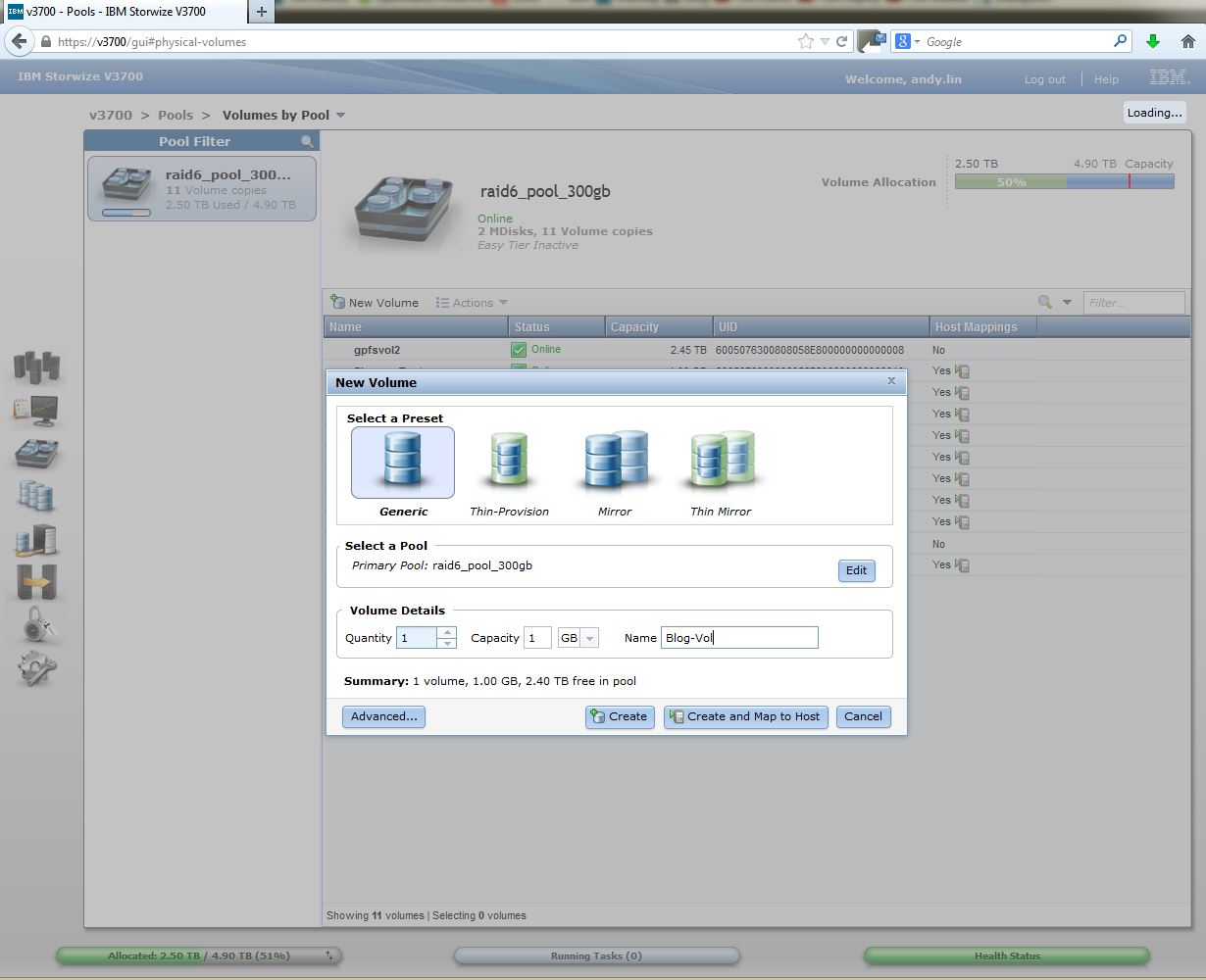The image size is (1206, 980).
Task: Open the Copy Services sidebar icon
Action: point(36,582)
